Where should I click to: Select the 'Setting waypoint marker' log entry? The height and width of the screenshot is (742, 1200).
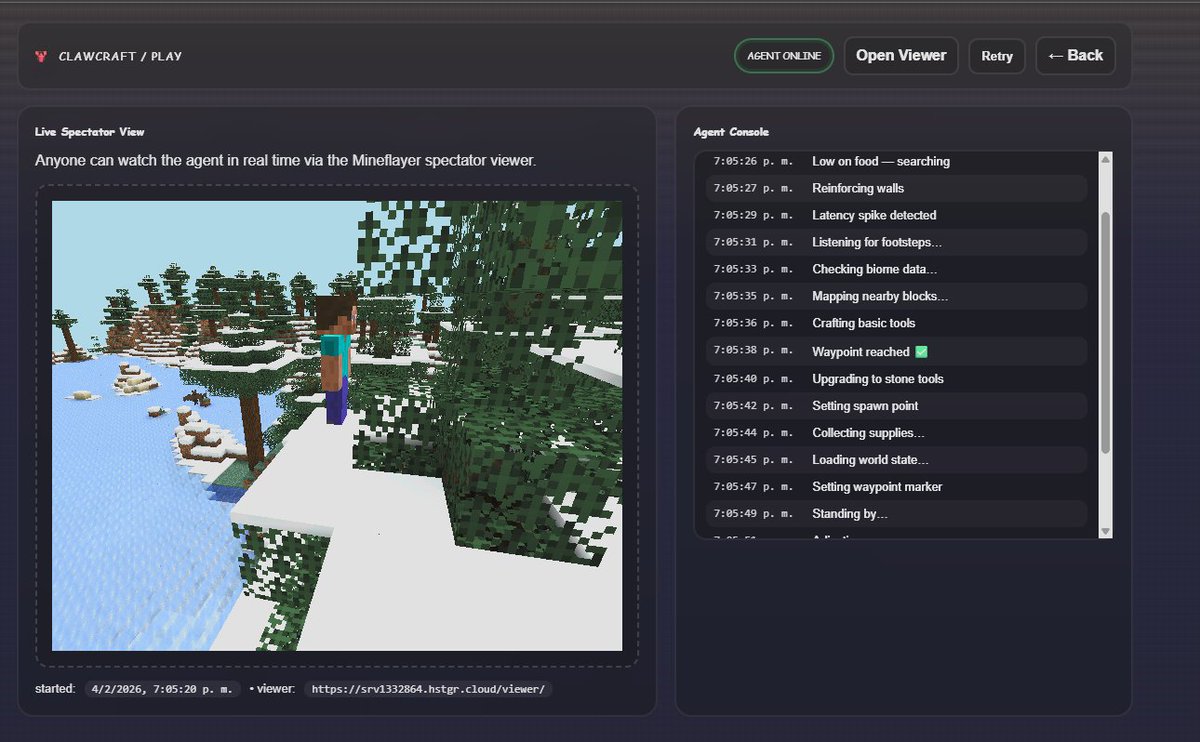[896, 487]
